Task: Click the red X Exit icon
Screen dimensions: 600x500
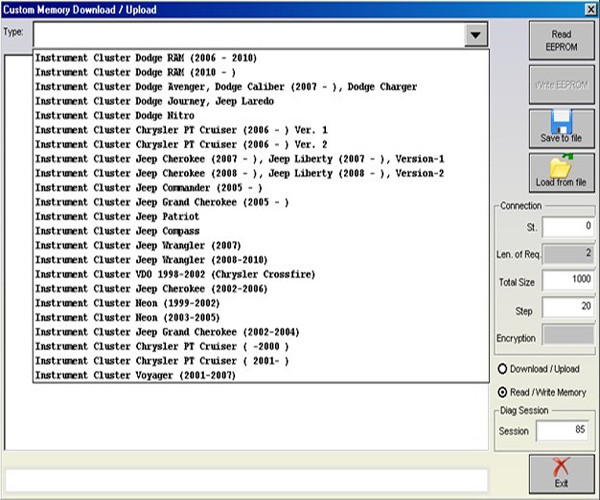Action: (x=561, y=466)
